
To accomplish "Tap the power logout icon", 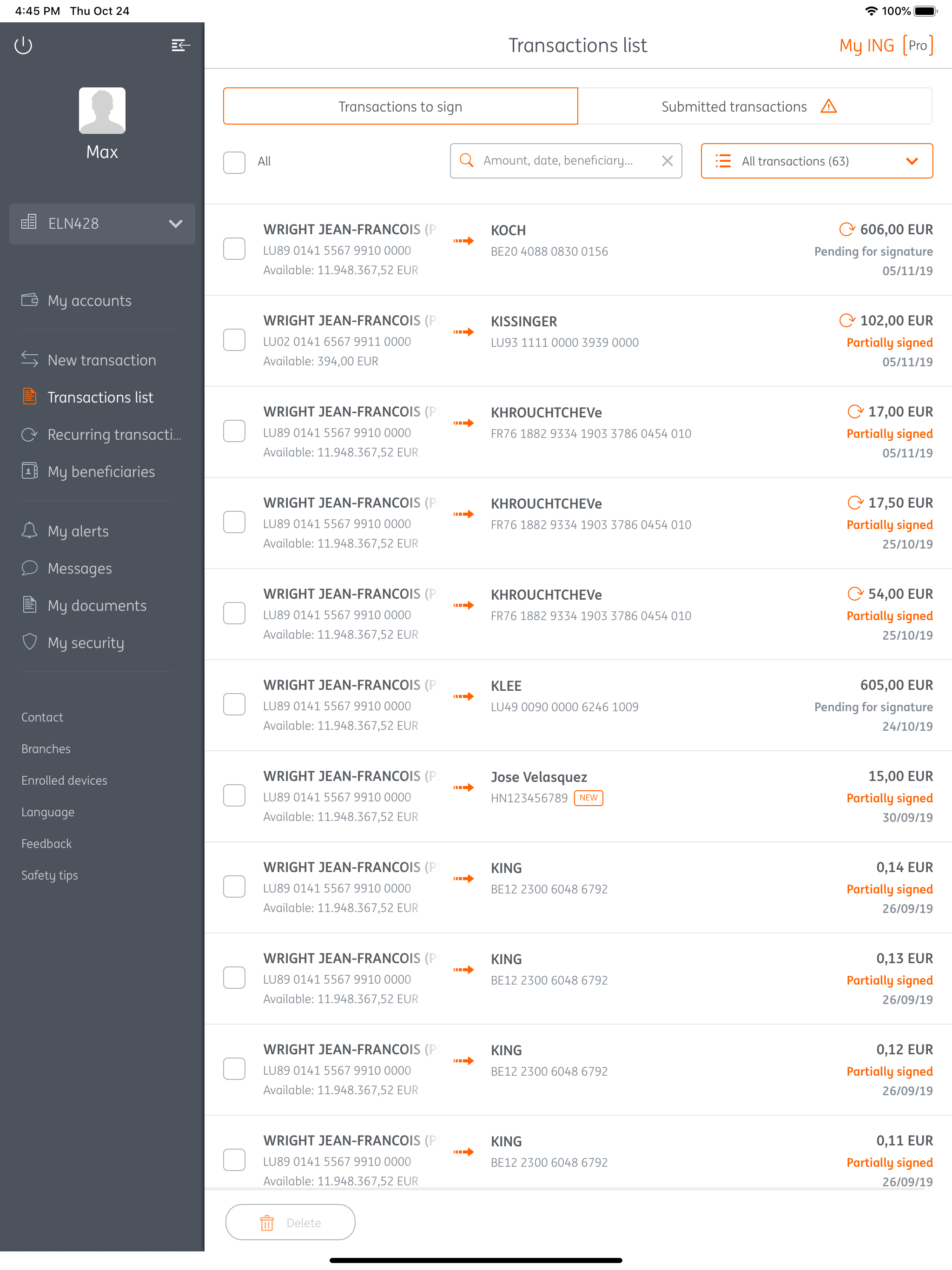I will click(23, 45).
